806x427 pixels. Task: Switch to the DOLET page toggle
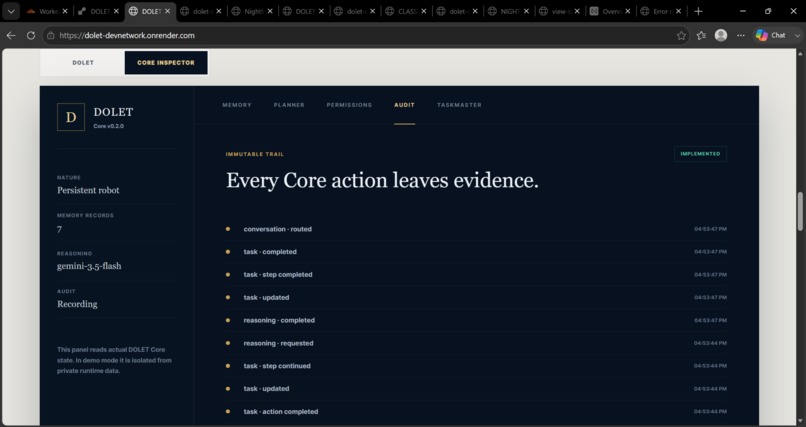[83, 63]
